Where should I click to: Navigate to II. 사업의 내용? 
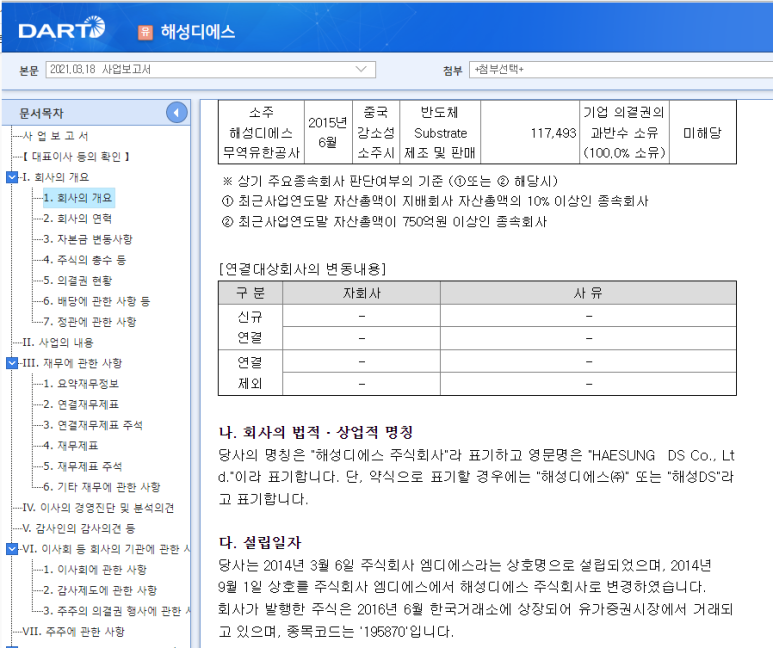tap(58, 342)
